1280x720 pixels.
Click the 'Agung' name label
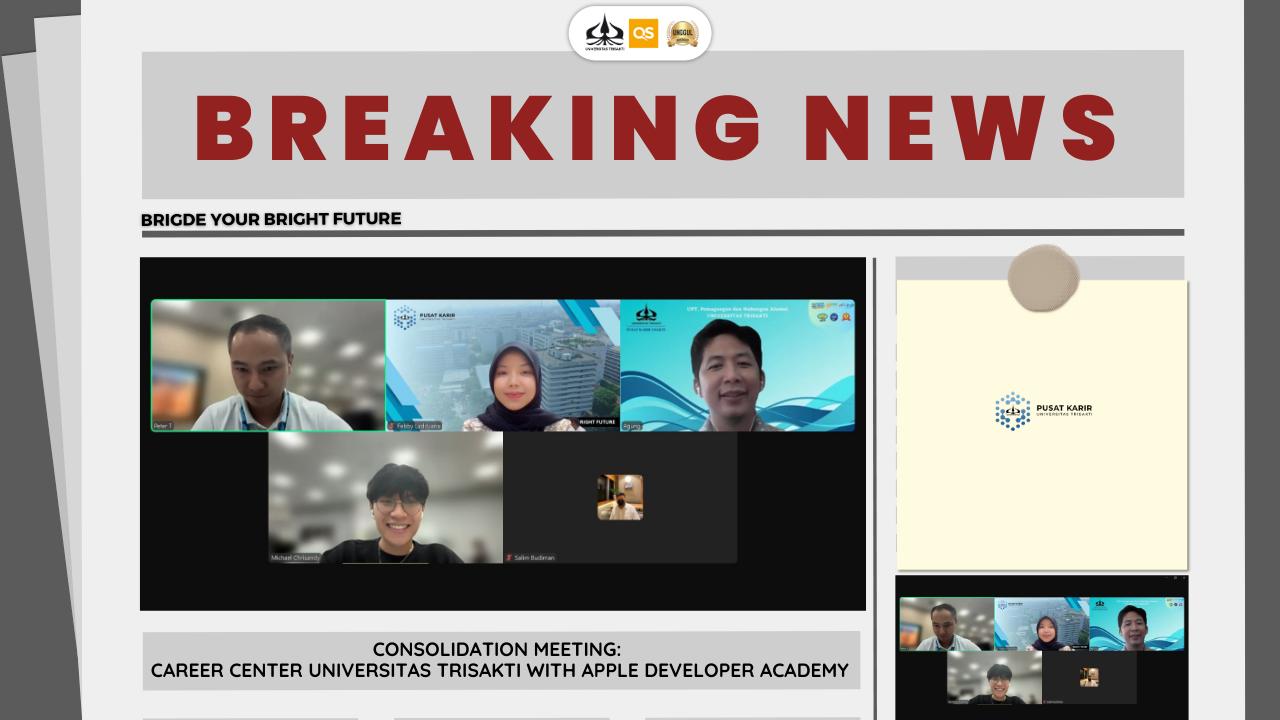coord(631,425)
